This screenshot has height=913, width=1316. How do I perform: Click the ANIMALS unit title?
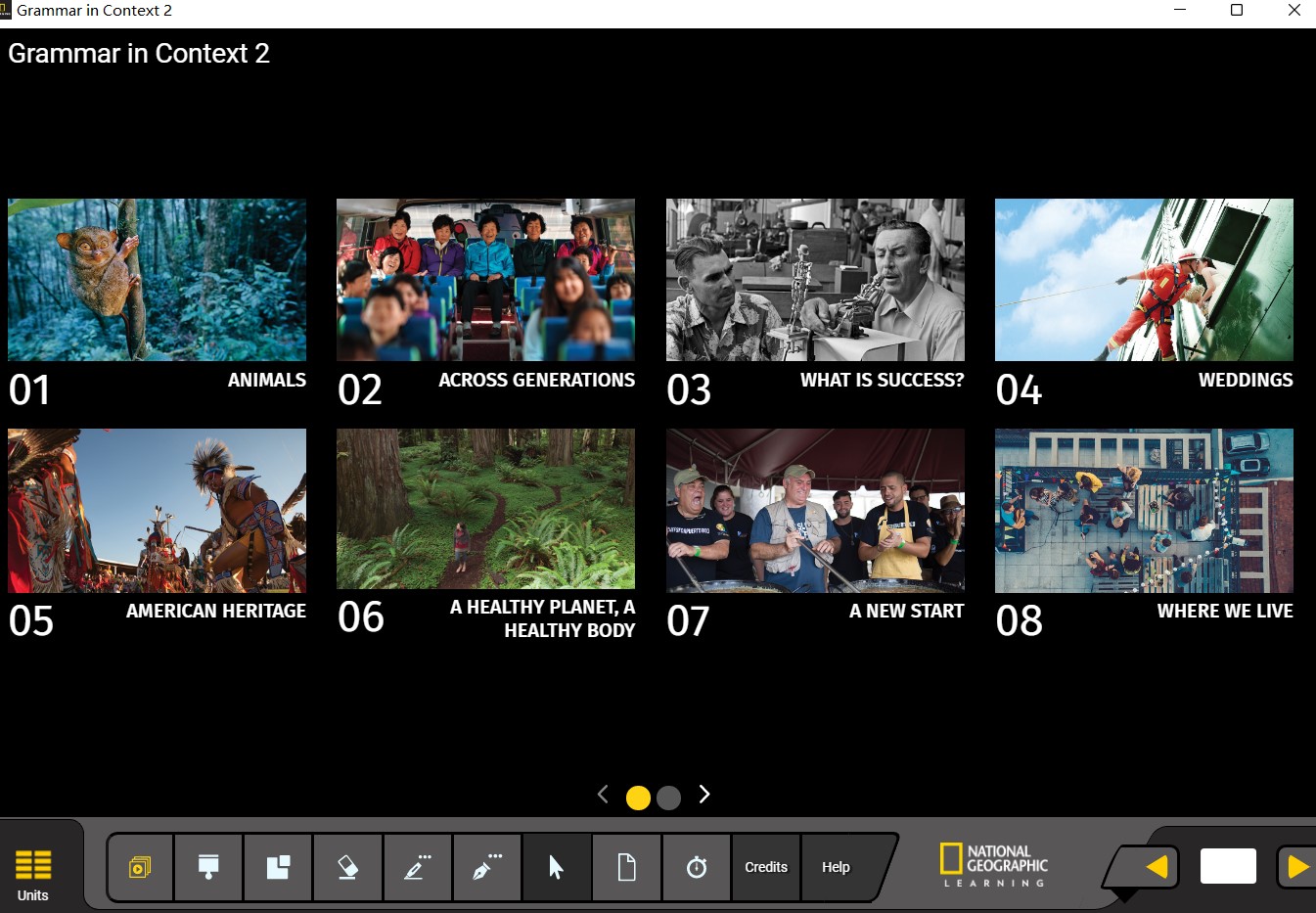(266, 380)
